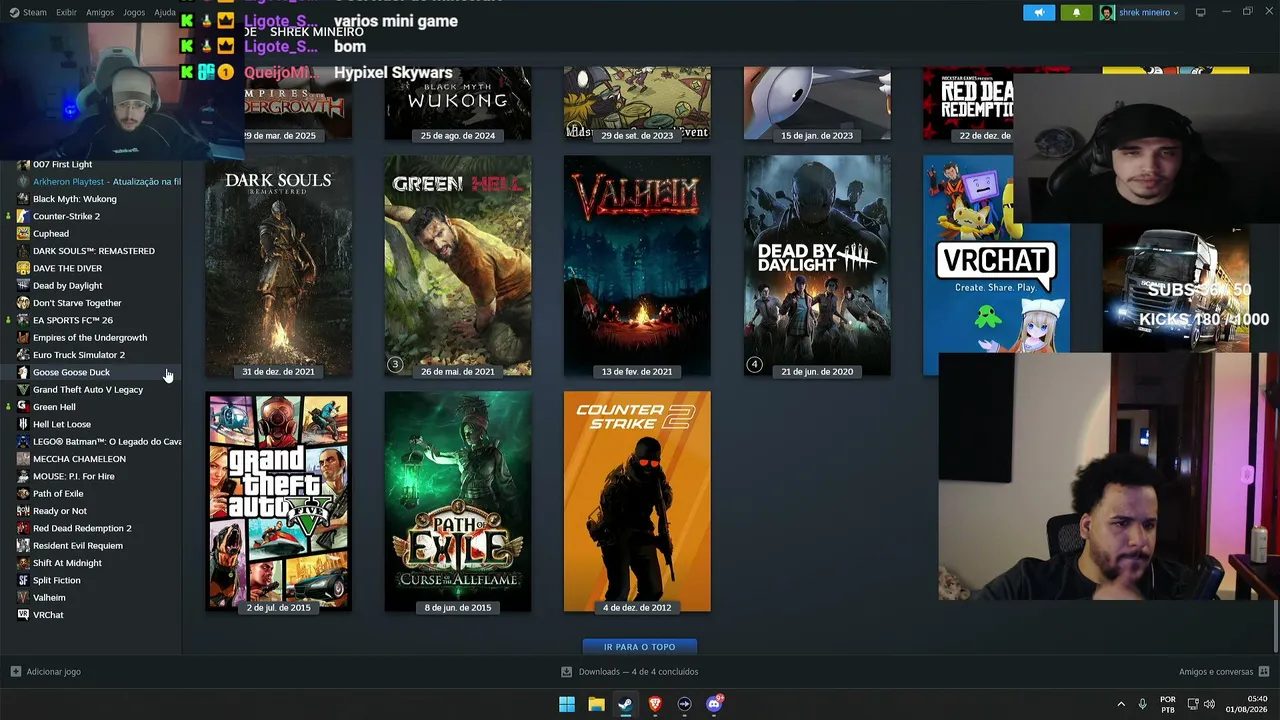Click the blue megaphone announcements button
1280x720 pixels.
point(1039,13)
